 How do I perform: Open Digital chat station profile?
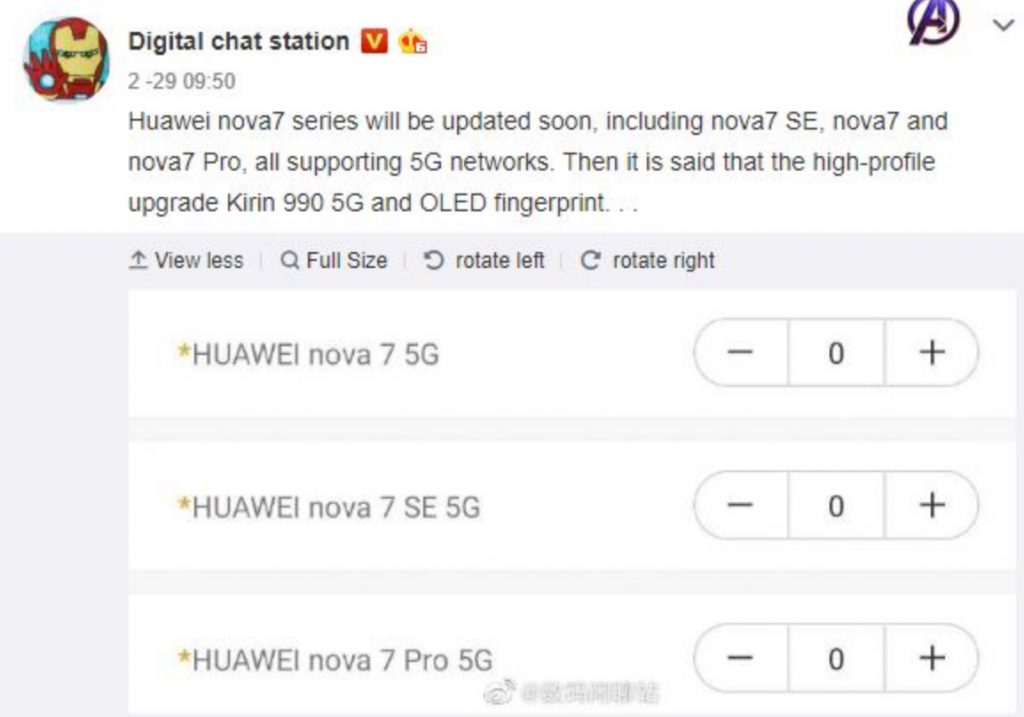pos(238,41)
